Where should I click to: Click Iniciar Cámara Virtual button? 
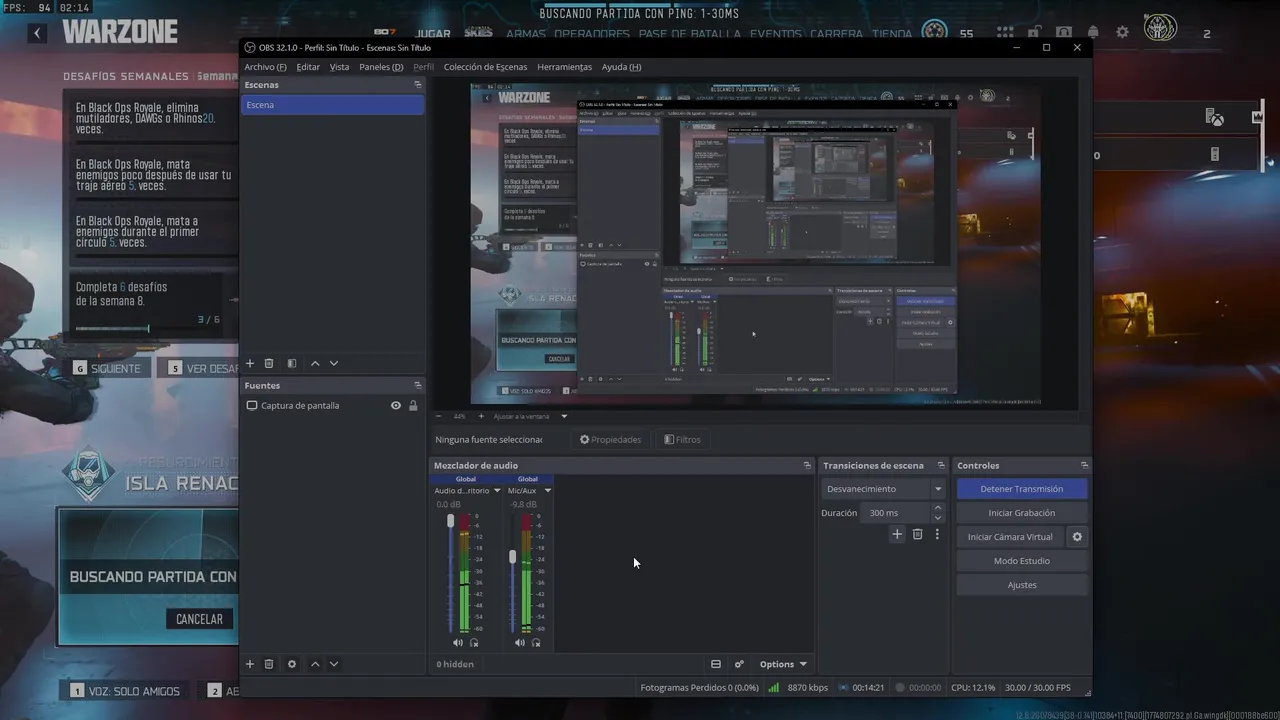pyautogui.click(x=1010, y=537)
